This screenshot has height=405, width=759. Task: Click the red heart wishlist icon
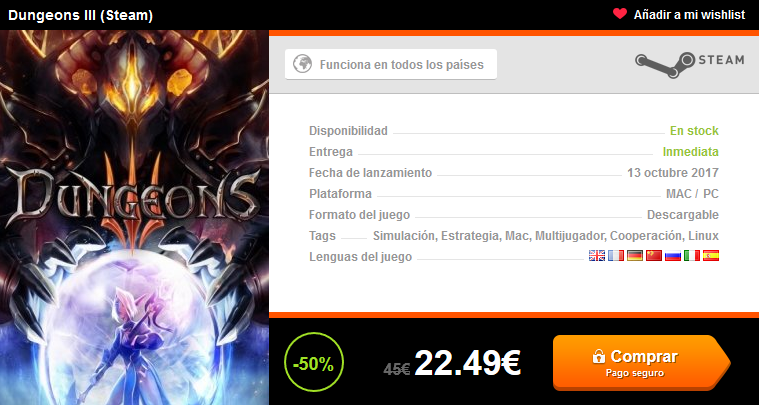(x=620, y=14)
